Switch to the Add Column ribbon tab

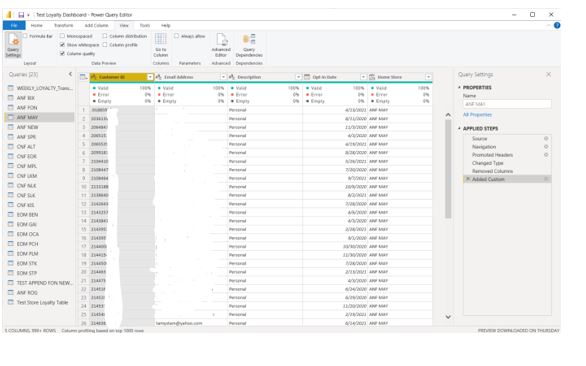(96, 25)
